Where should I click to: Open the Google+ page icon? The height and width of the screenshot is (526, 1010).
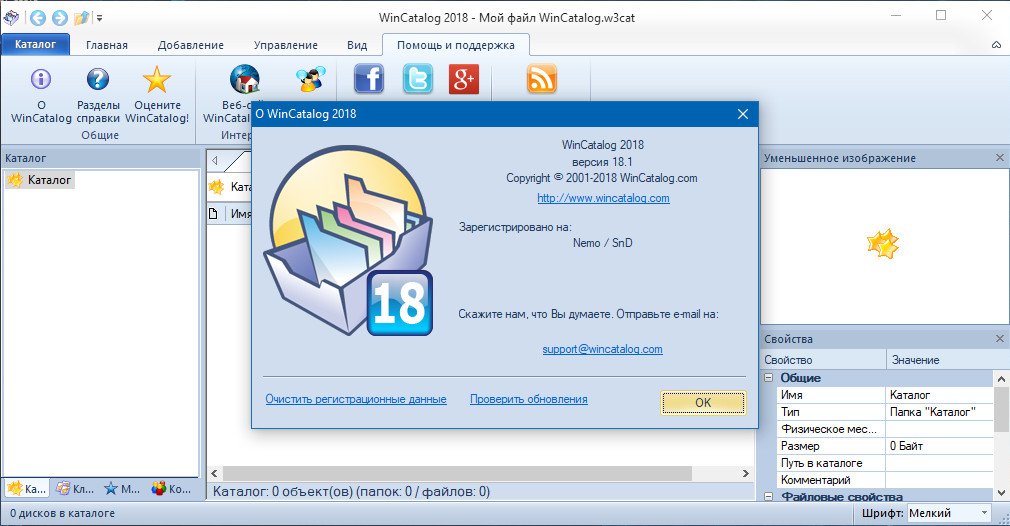[x=464, y=79]
